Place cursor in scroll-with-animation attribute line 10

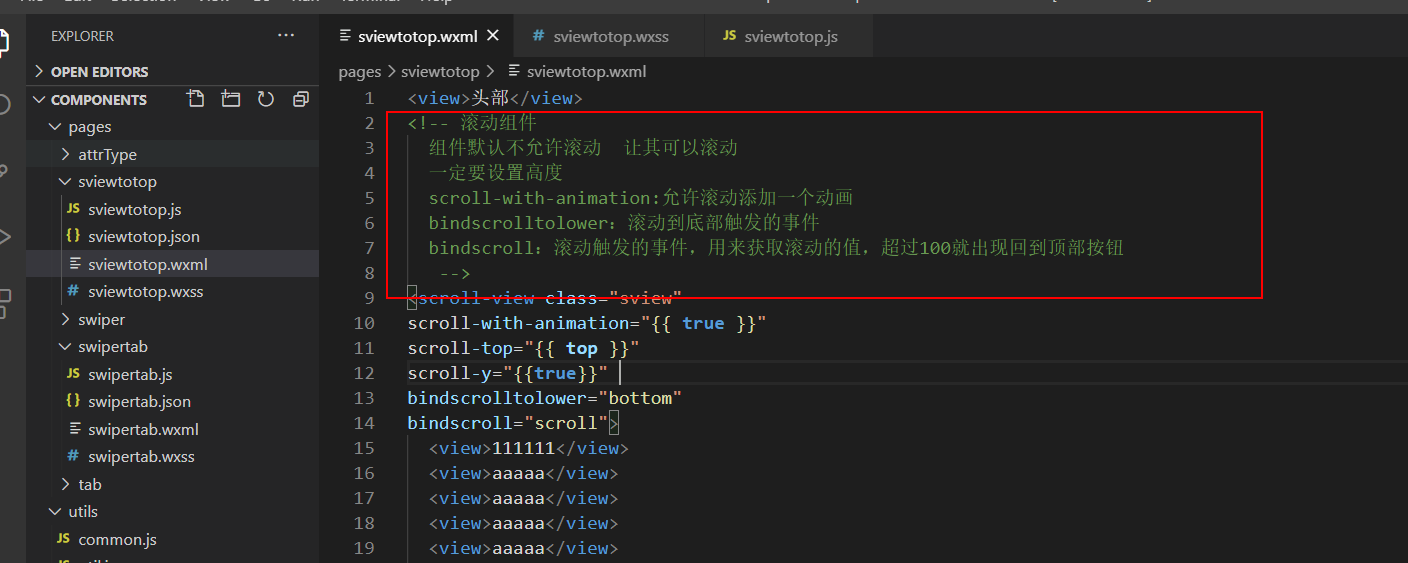pyautogui.click(x=587, y=323)
